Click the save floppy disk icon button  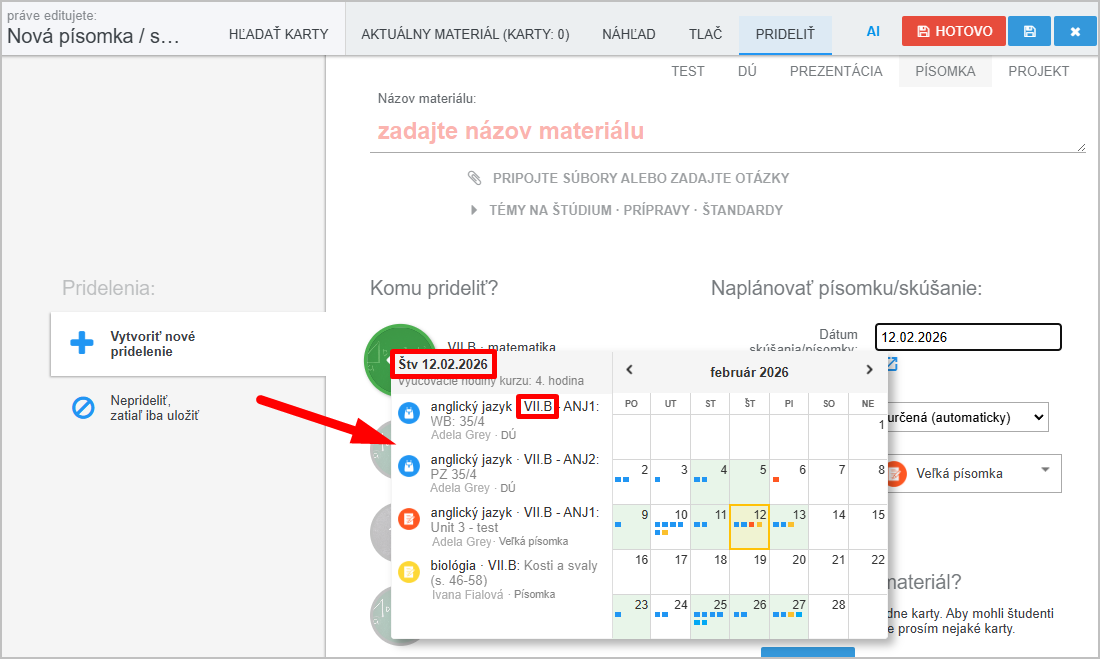(x=1029, y=31)
